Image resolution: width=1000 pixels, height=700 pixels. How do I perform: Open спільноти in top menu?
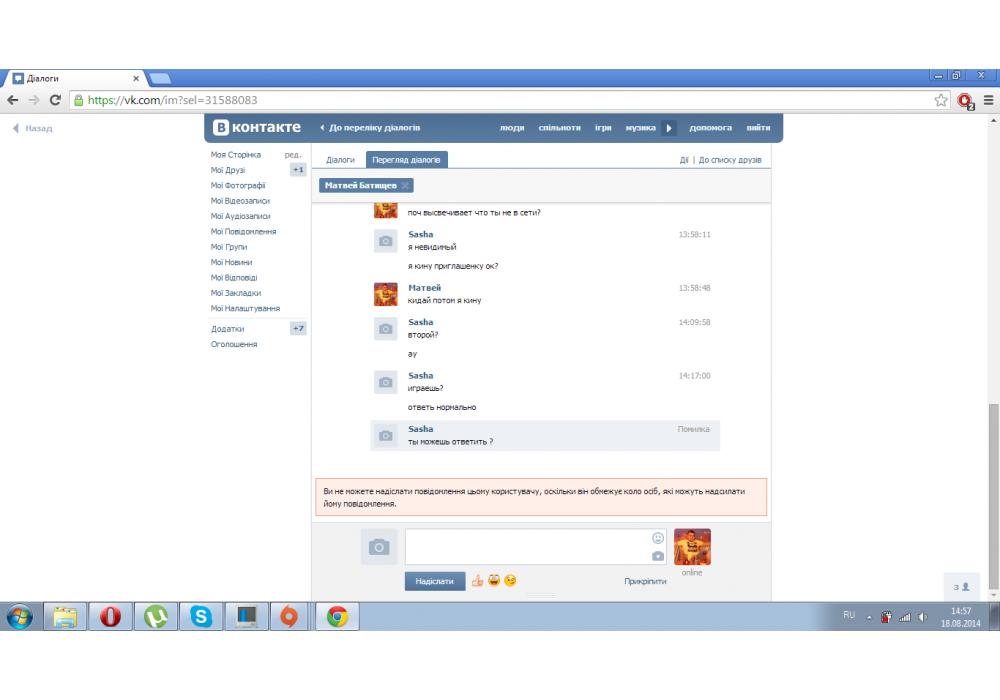[x=559, y=128]
